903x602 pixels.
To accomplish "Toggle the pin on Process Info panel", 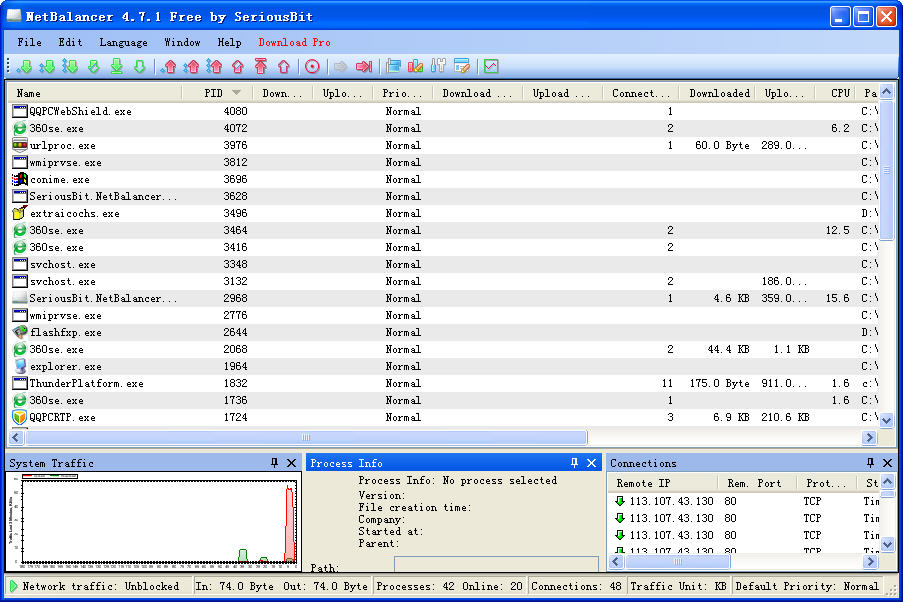I will pyautogui.click(x=575, y=463).
